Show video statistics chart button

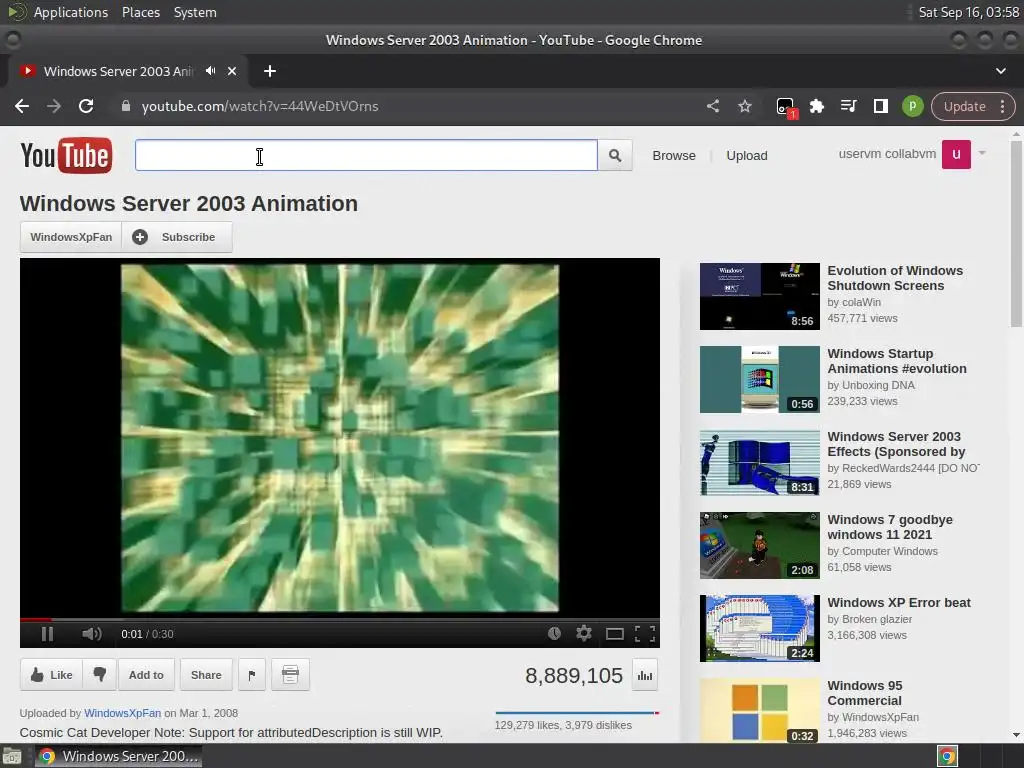pyautogui.click(x=645, y=675)
